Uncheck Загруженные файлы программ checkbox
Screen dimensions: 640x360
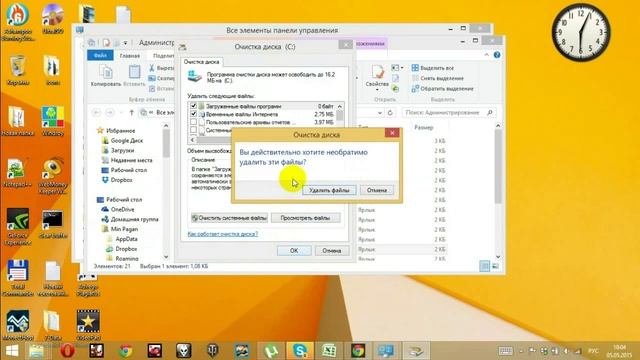[193, 106]
